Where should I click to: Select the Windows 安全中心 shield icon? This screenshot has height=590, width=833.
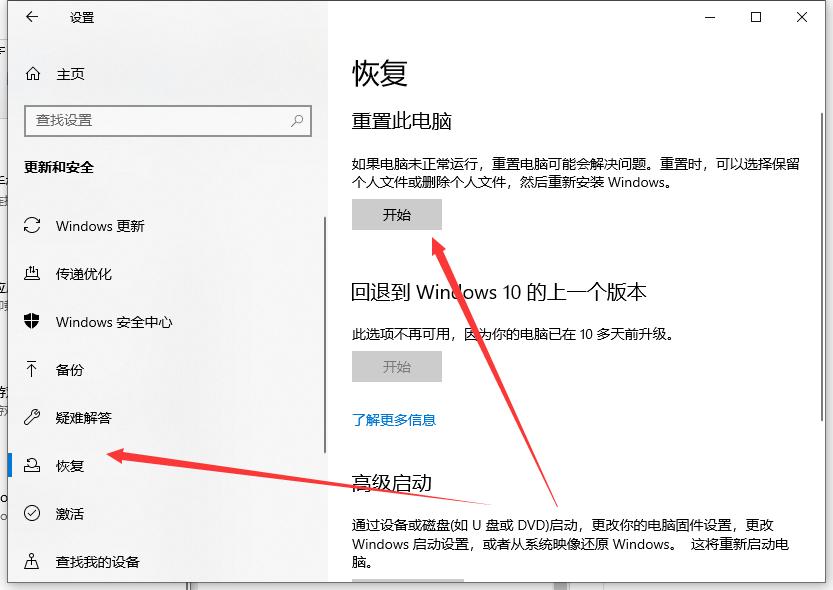(x=32, y=321)
